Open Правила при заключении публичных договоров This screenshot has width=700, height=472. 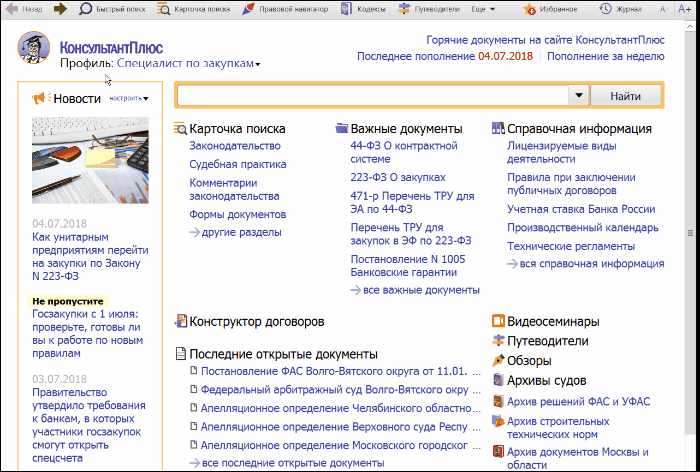tap(571, 184)
